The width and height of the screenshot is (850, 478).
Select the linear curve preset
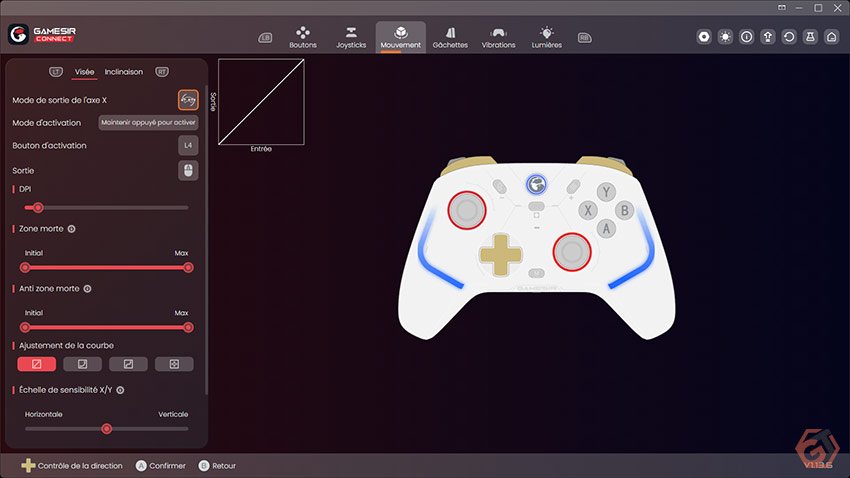point(36,364)
